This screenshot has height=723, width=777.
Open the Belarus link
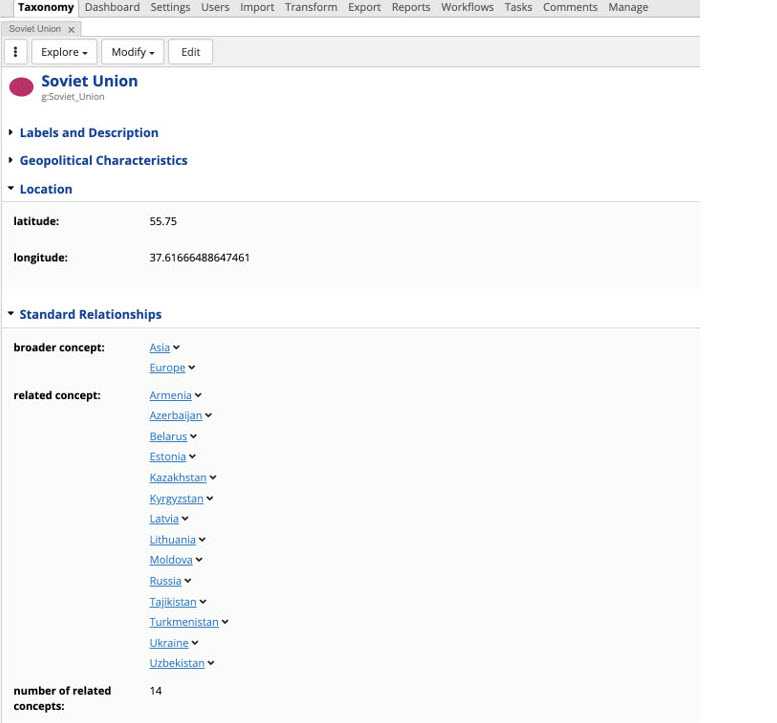tap(168, 437)
